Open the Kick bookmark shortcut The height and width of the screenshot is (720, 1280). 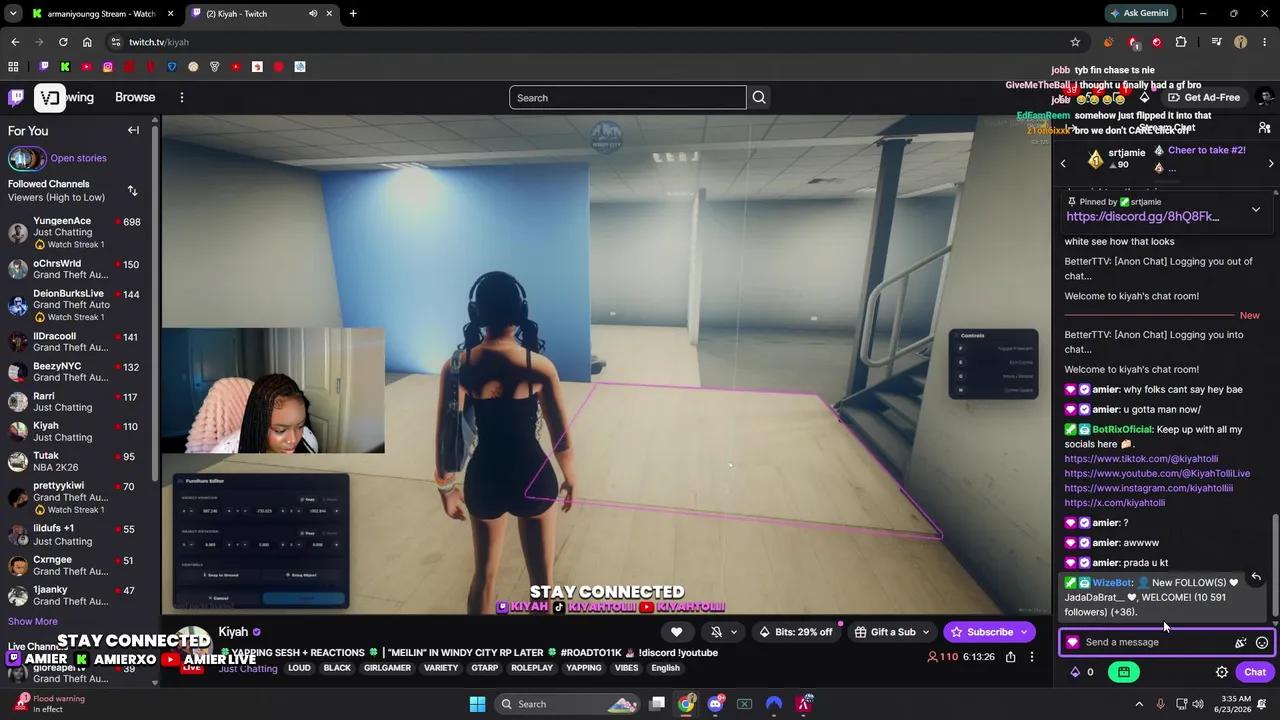point(65,67)
